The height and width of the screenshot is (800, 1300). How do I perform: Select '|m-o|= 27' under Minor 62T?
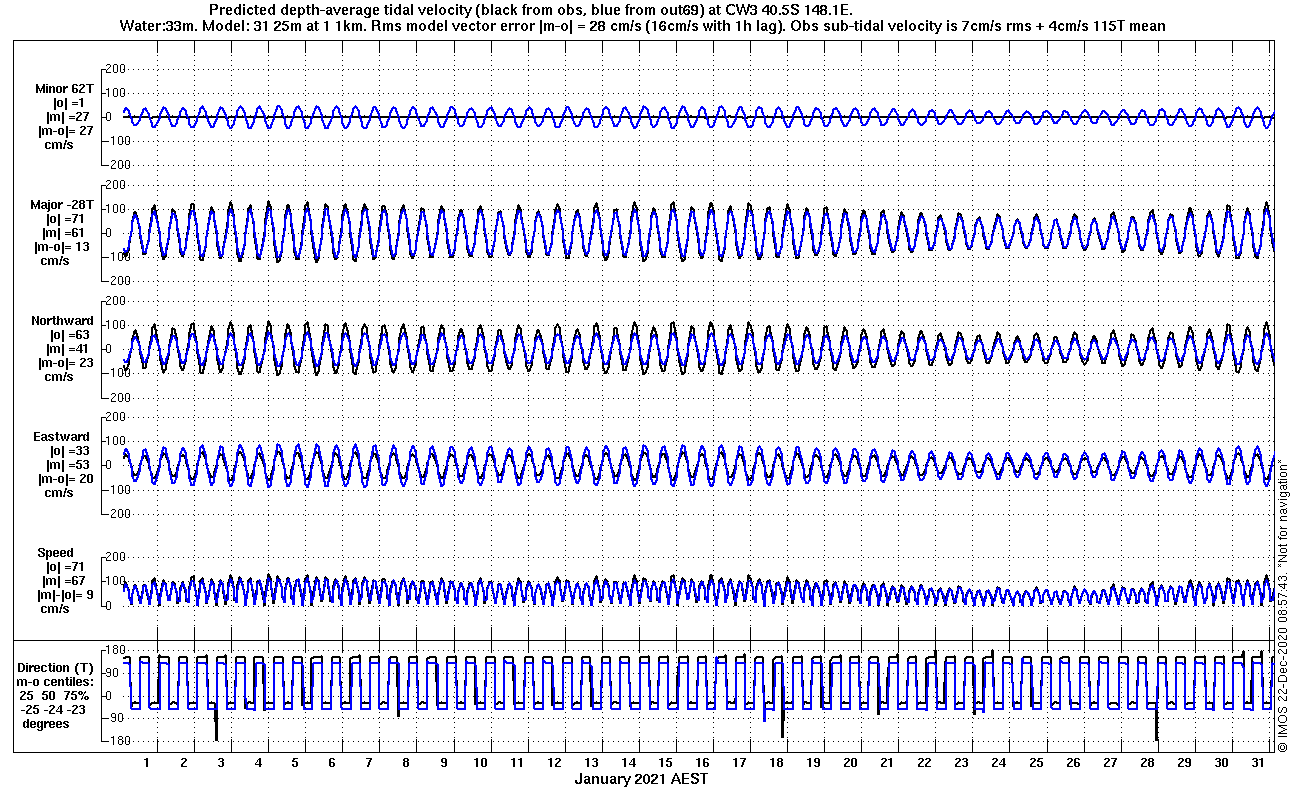coord(65,131)
